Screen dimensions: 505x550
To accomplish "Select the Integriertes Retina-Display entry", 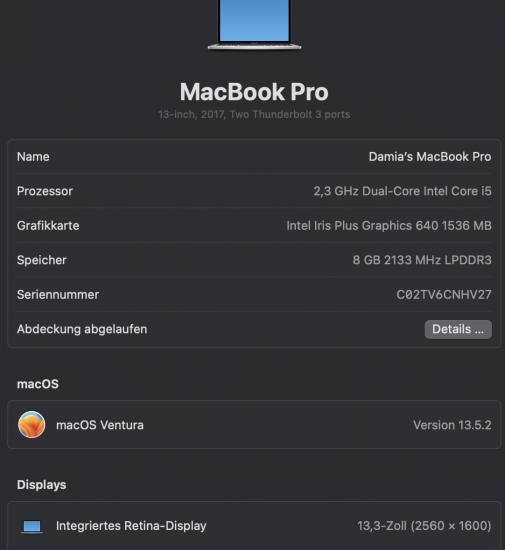I will 131,526.
